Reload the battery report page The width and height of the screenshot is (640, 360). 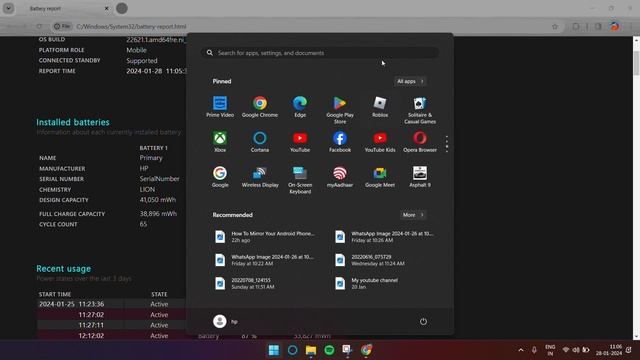39,26
